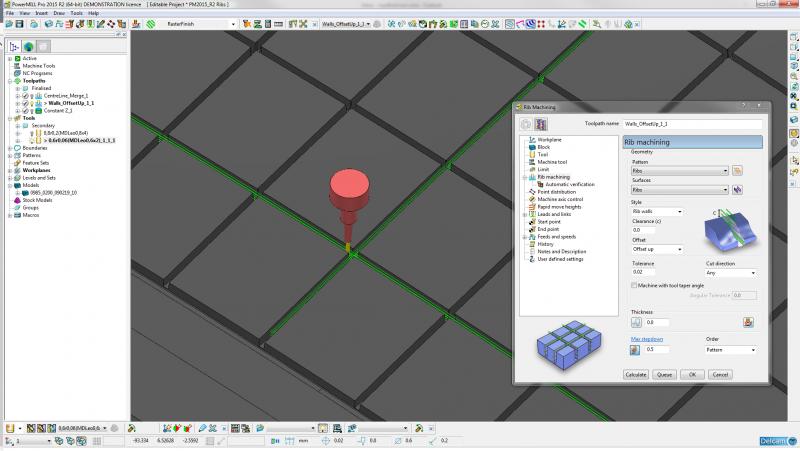This screenshot has height=451, width=800.
Task: Select Leads and links in dialog tree
Action: click(554, 214)
